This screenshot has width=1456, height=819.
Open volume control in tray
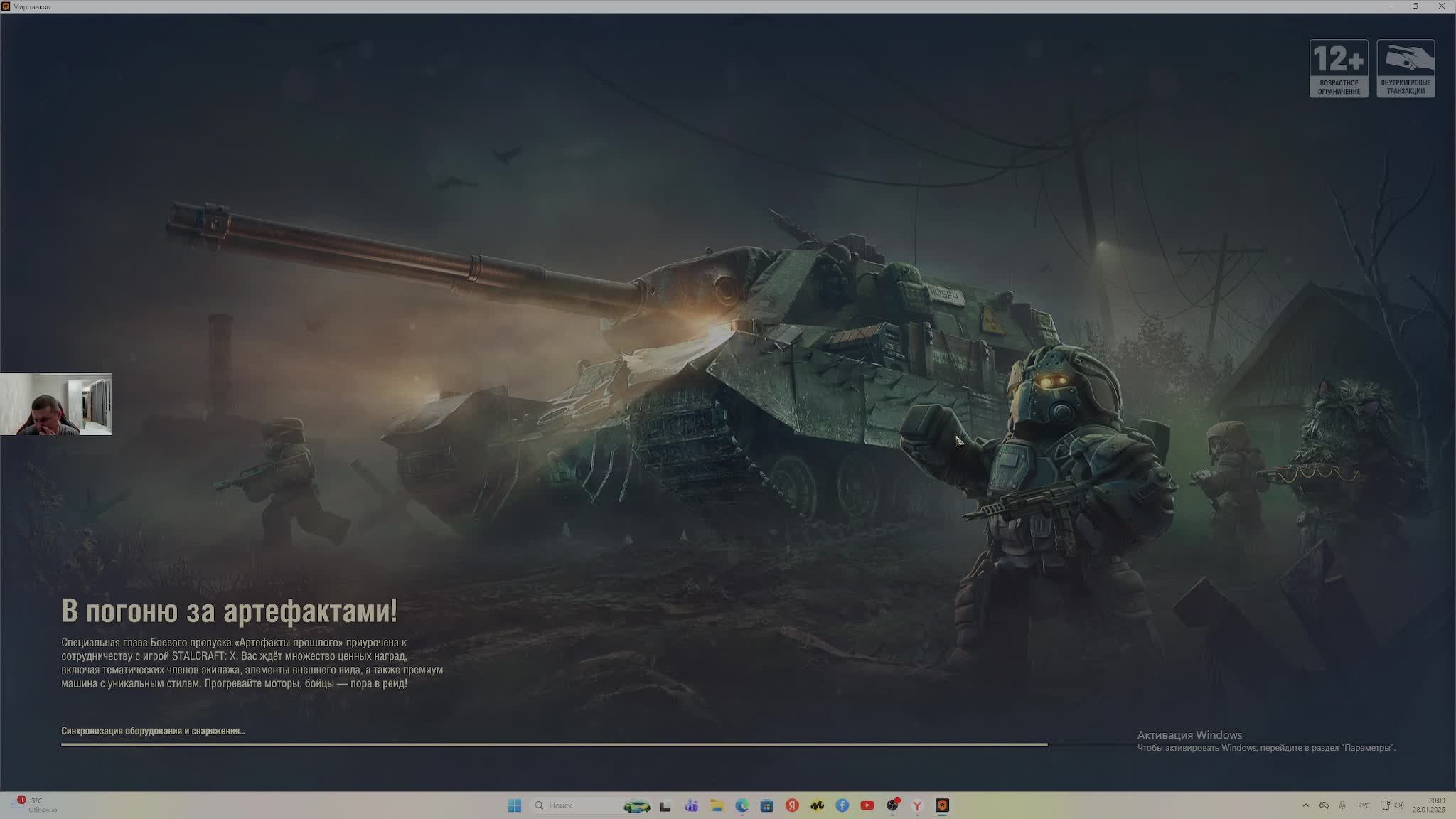1399,805
